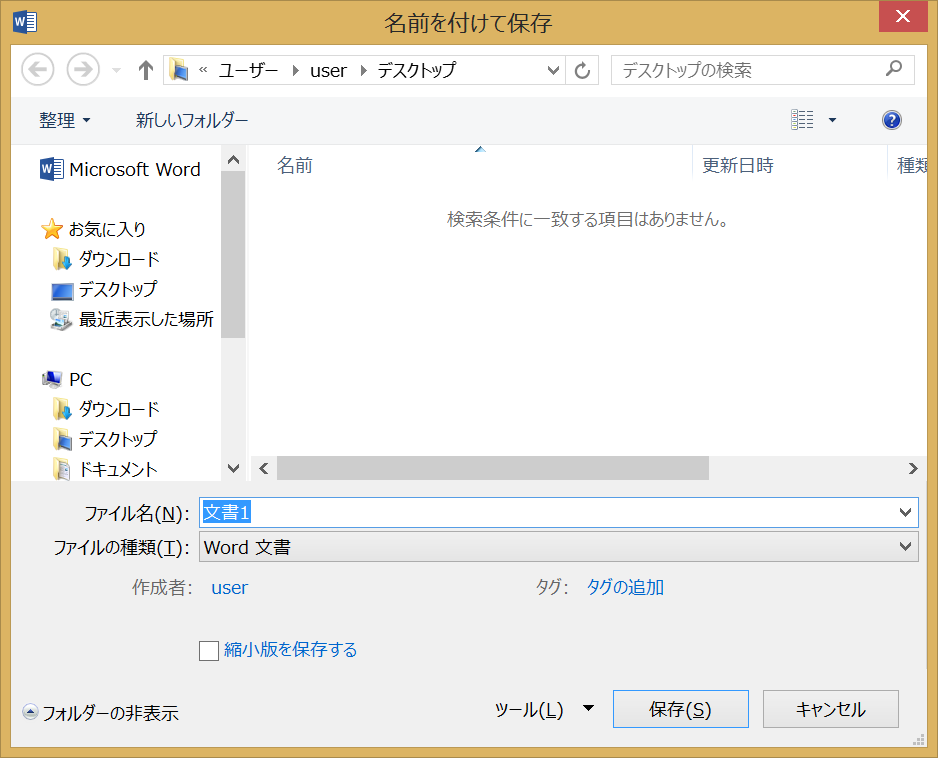938x758 pixels.
Task: Open 最近表示した場所
Action: (x=133, y=319)
